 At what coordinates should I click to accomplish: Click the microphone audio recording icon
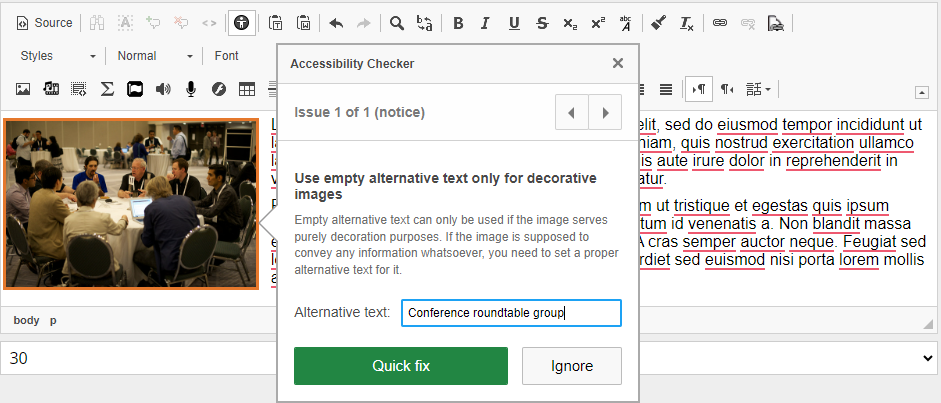(191, 89)
